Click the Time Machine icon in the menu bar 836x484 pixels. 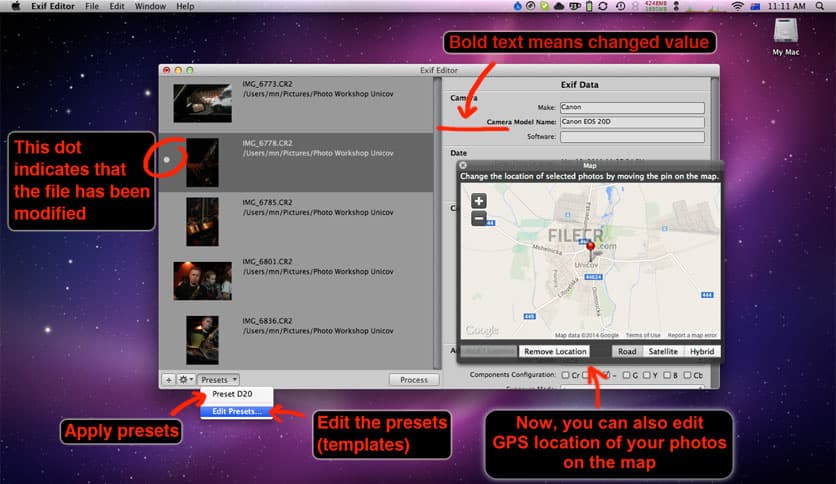tap(621, 6)
